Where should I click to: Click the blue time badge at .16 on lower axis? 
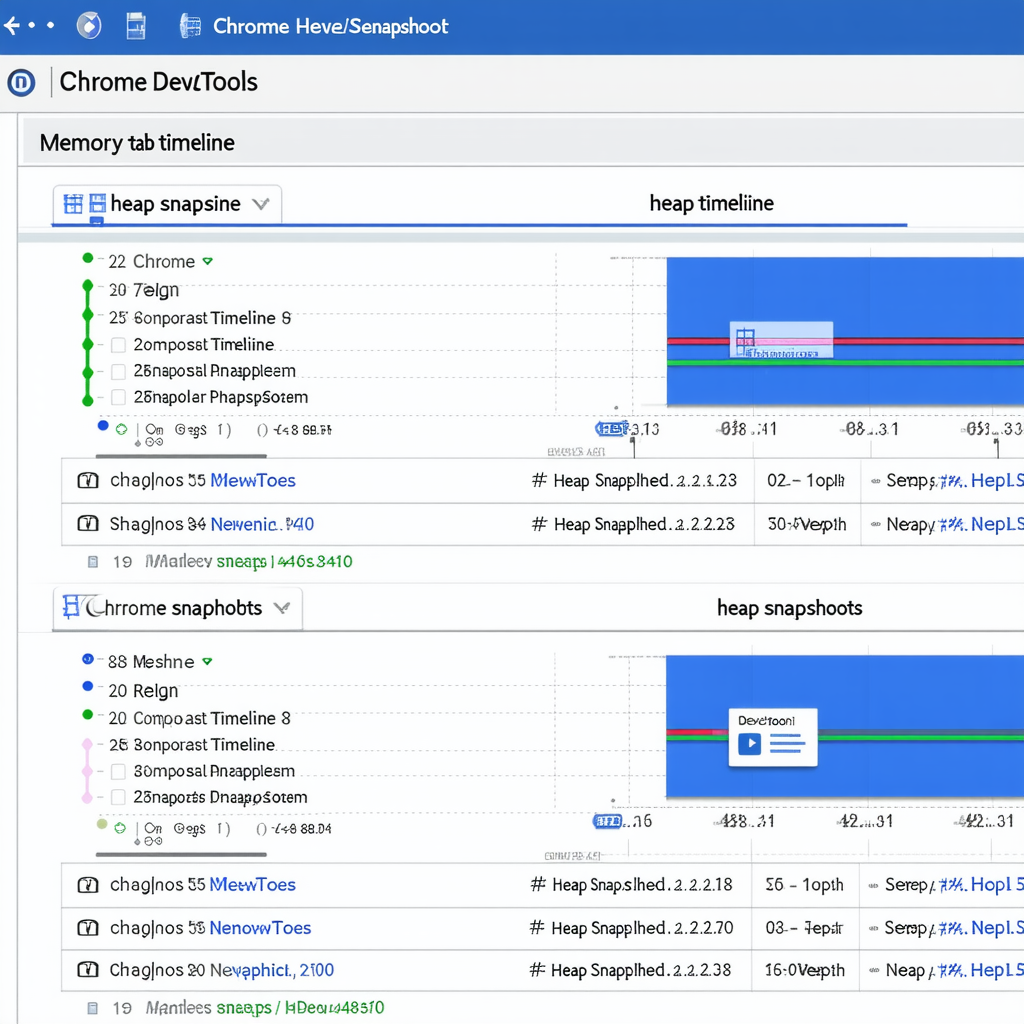[x=607, y=821]
